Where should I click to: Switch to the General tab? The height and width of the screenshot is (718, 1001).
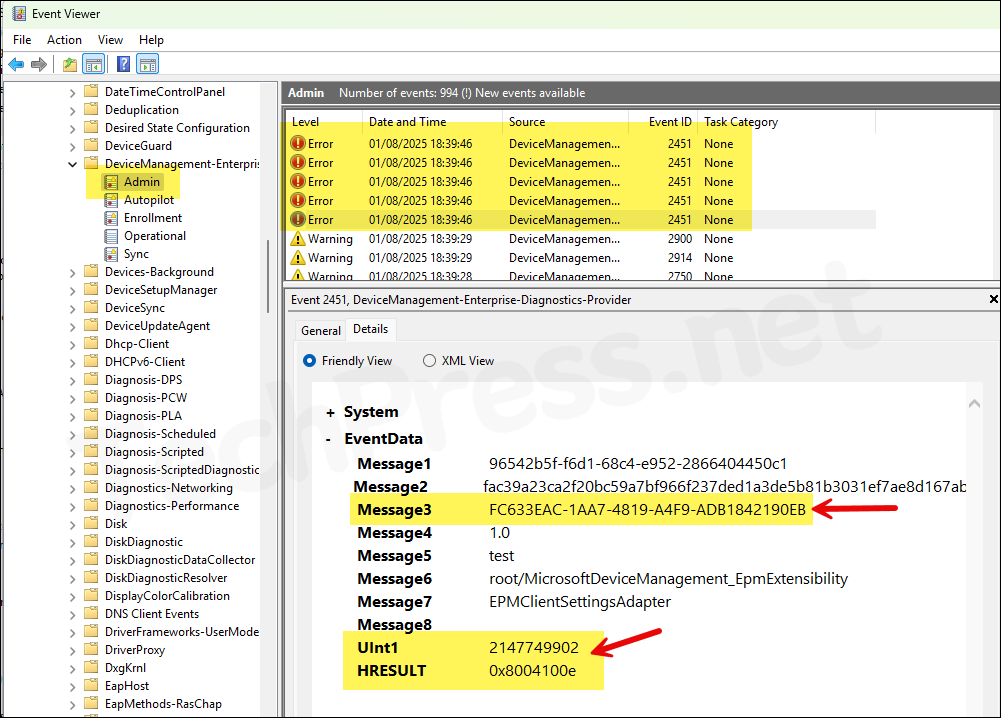tap(320, 331)
